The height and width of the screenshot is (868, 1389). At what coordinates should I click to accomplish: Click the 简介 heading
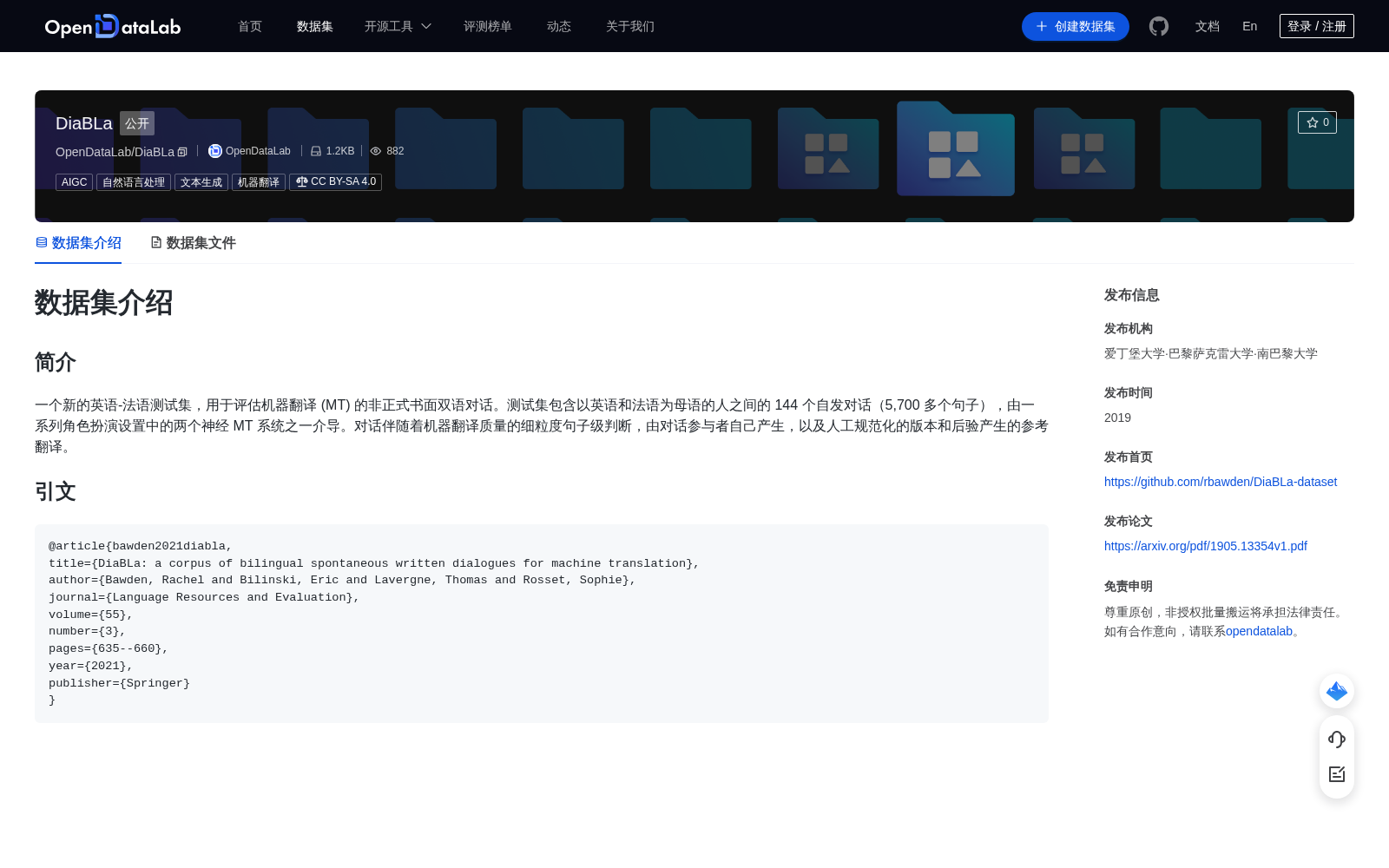pos(56,362)
